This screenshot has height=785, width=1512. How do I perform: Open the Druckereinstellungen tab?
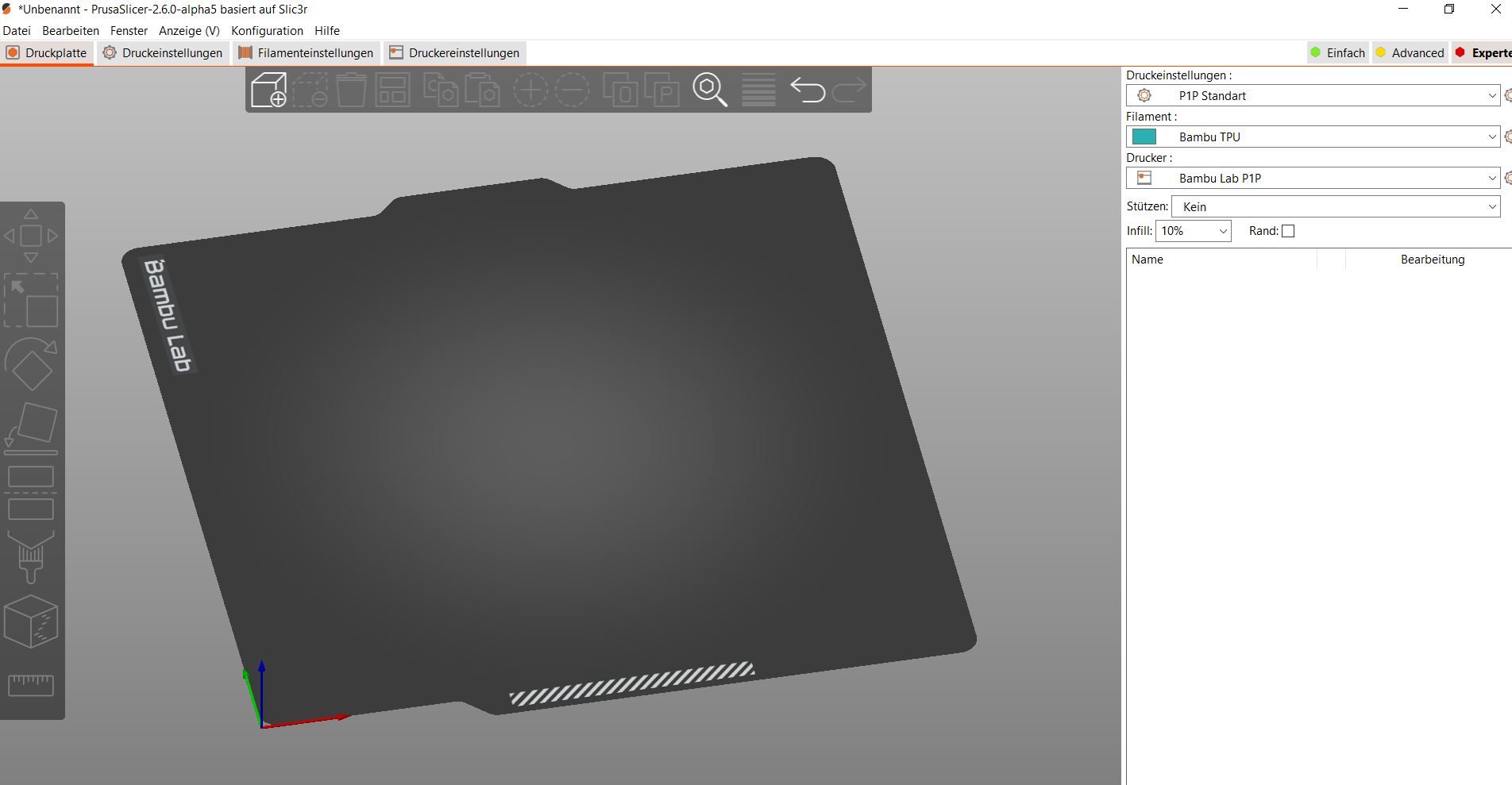[454, 53]
